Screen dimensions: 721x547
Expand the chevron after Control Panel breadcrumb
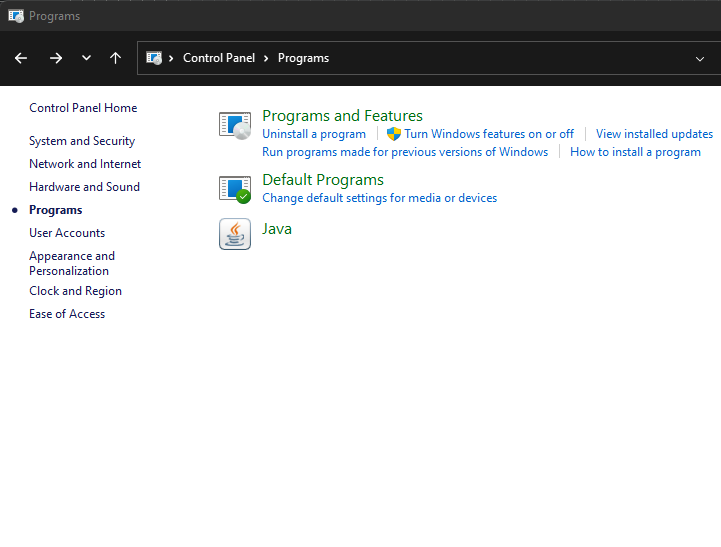coord(267,58)
